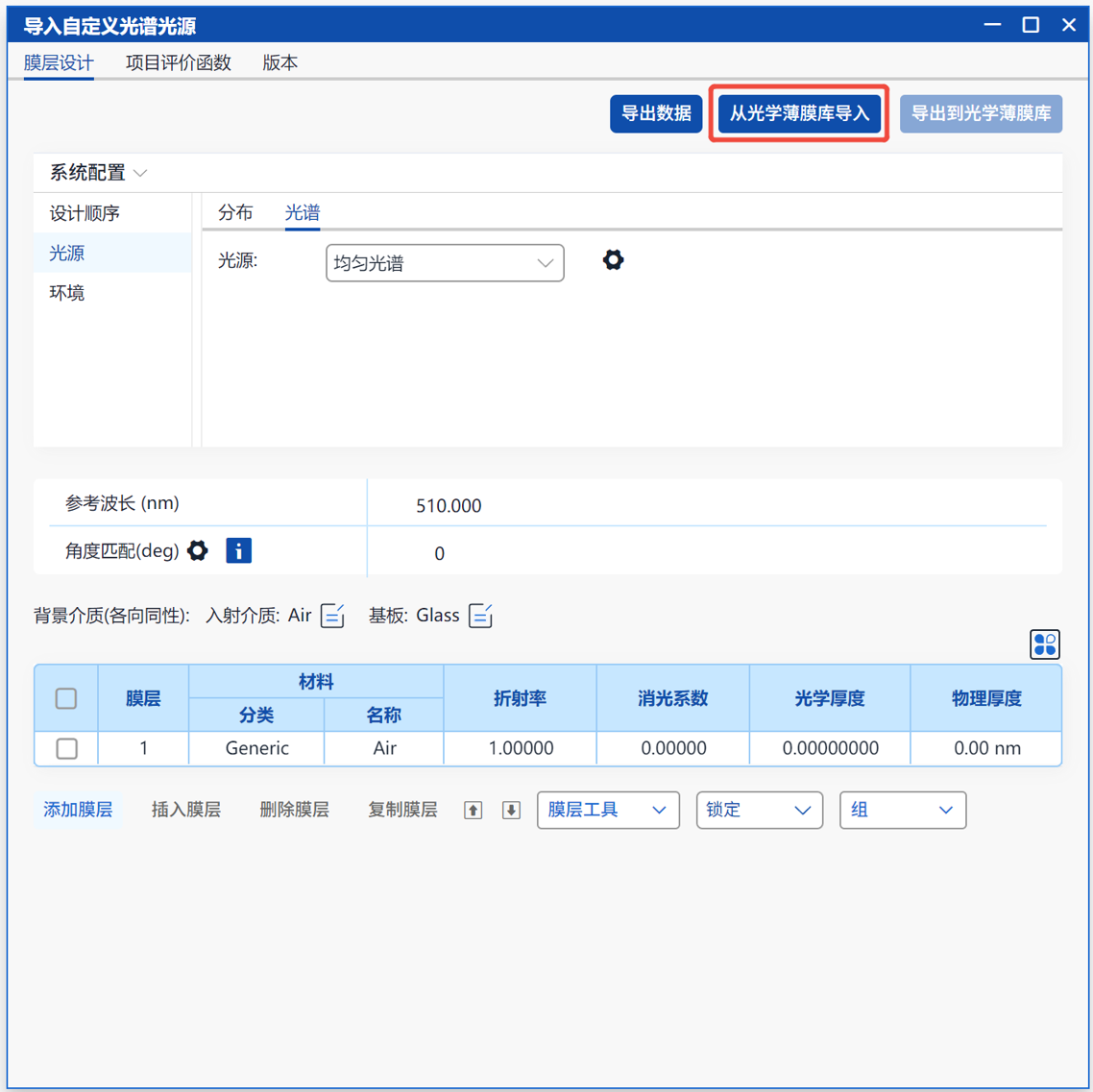Open the 组 dropdown
The width and height of the screenshot is (1093, 1092).
click(x=902, y=811)
